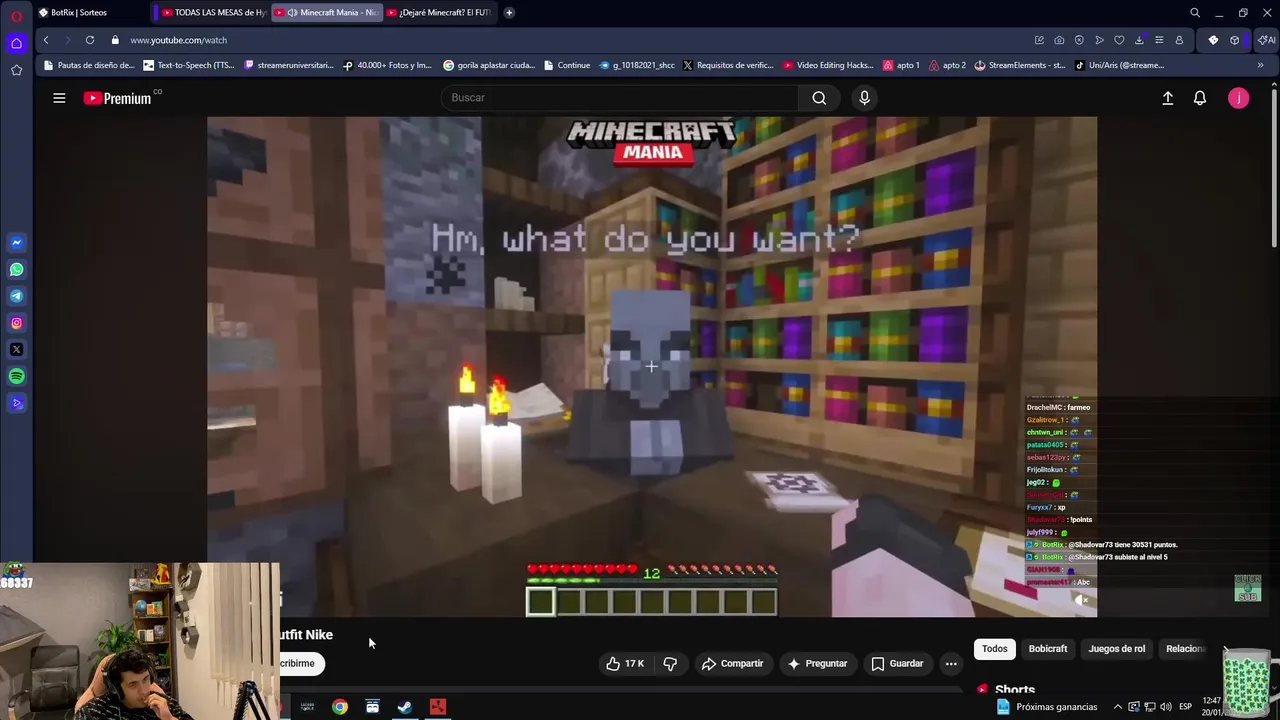Select the Bobicraft filter chip

(1048, 649)
